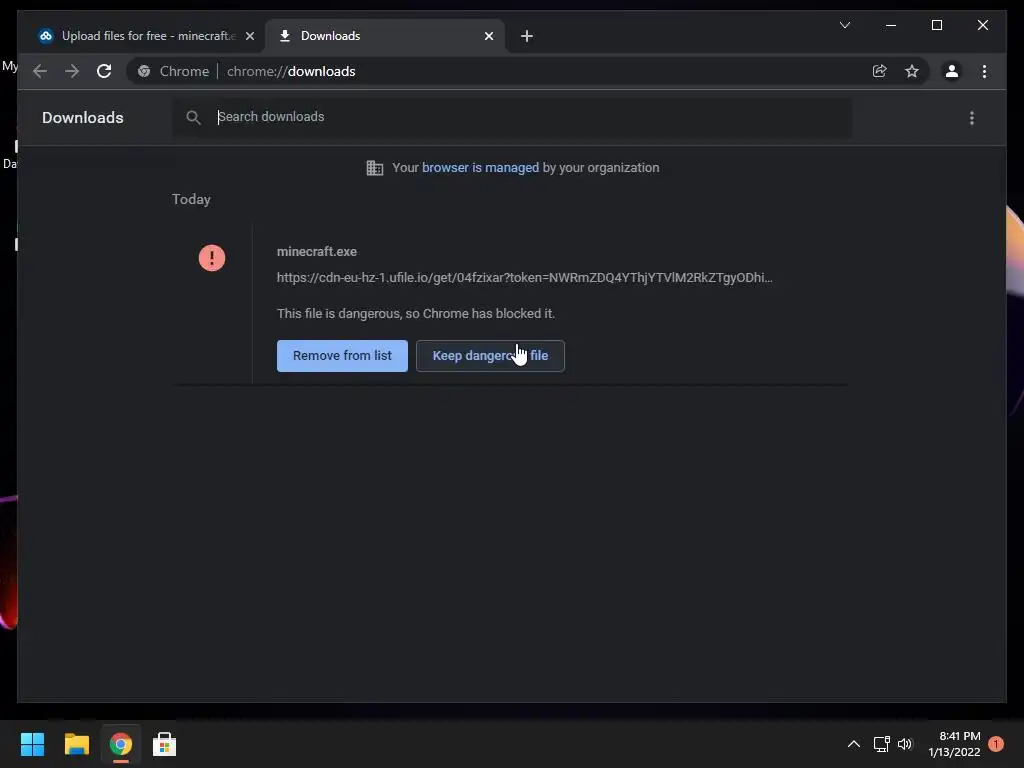This screenshot has height=768, width=1024.
Task: Close the Downloads tab
Action: (489, 36)
